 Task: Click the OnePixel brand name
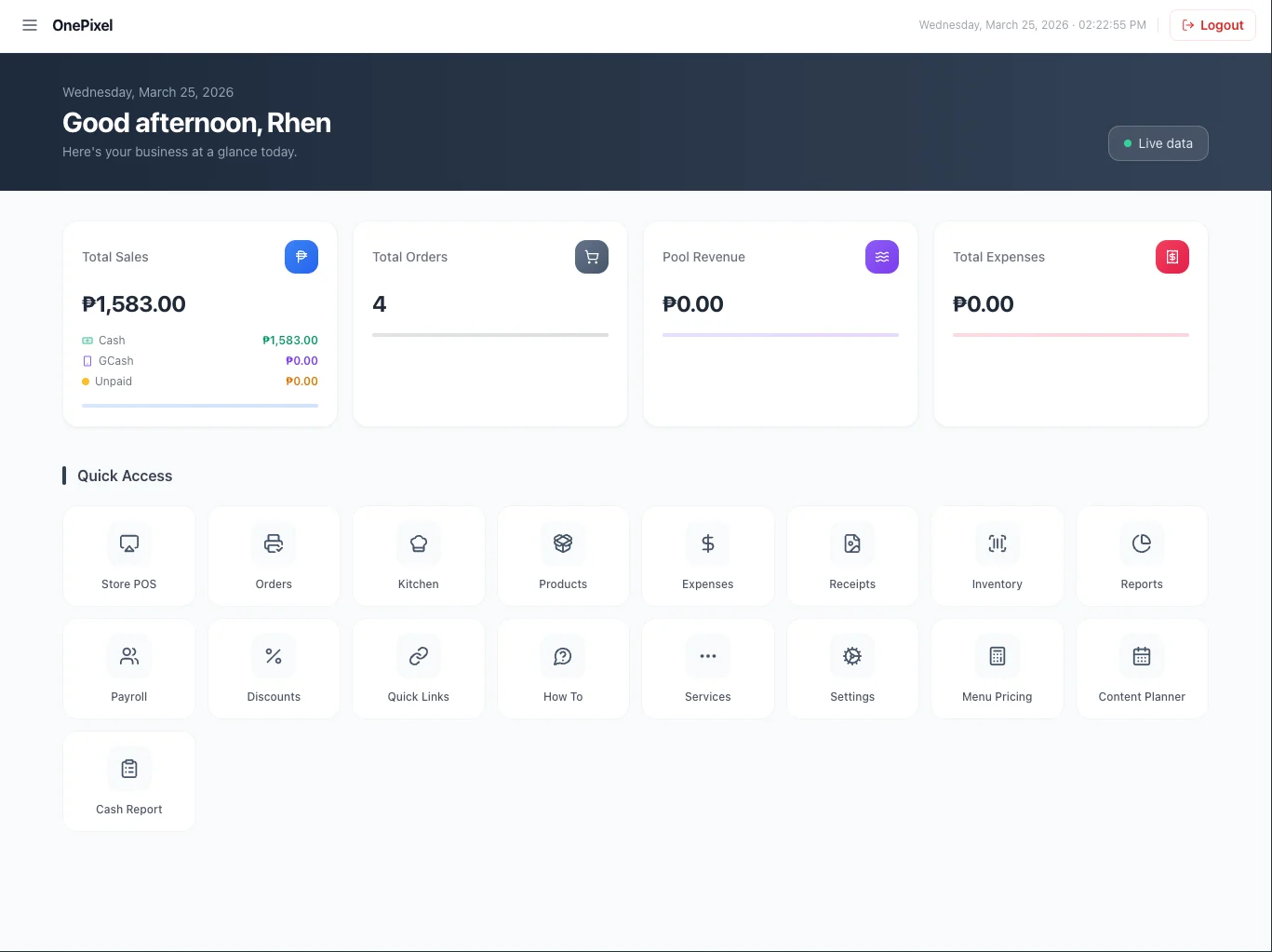coord(83,25)
